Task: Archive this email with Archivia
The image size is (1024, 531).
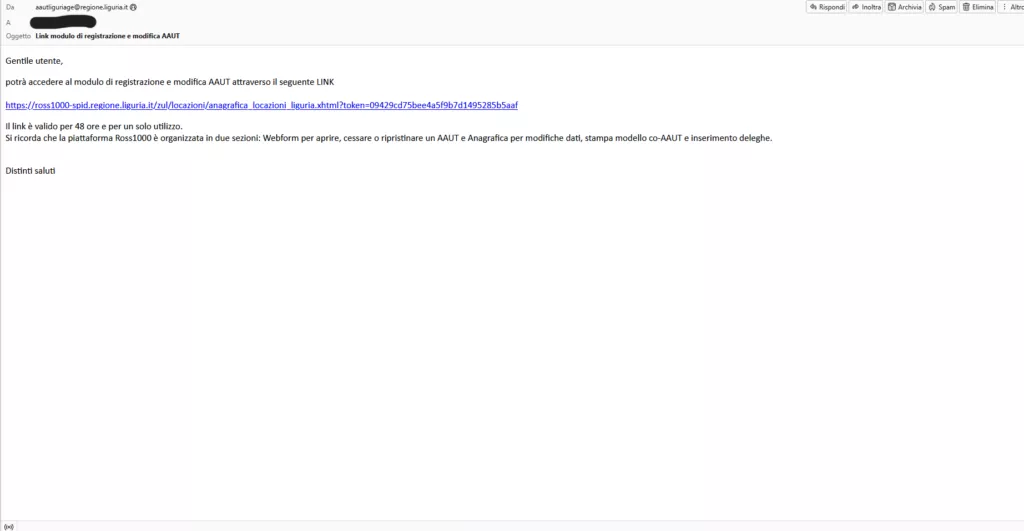Action: click(904, 7)
